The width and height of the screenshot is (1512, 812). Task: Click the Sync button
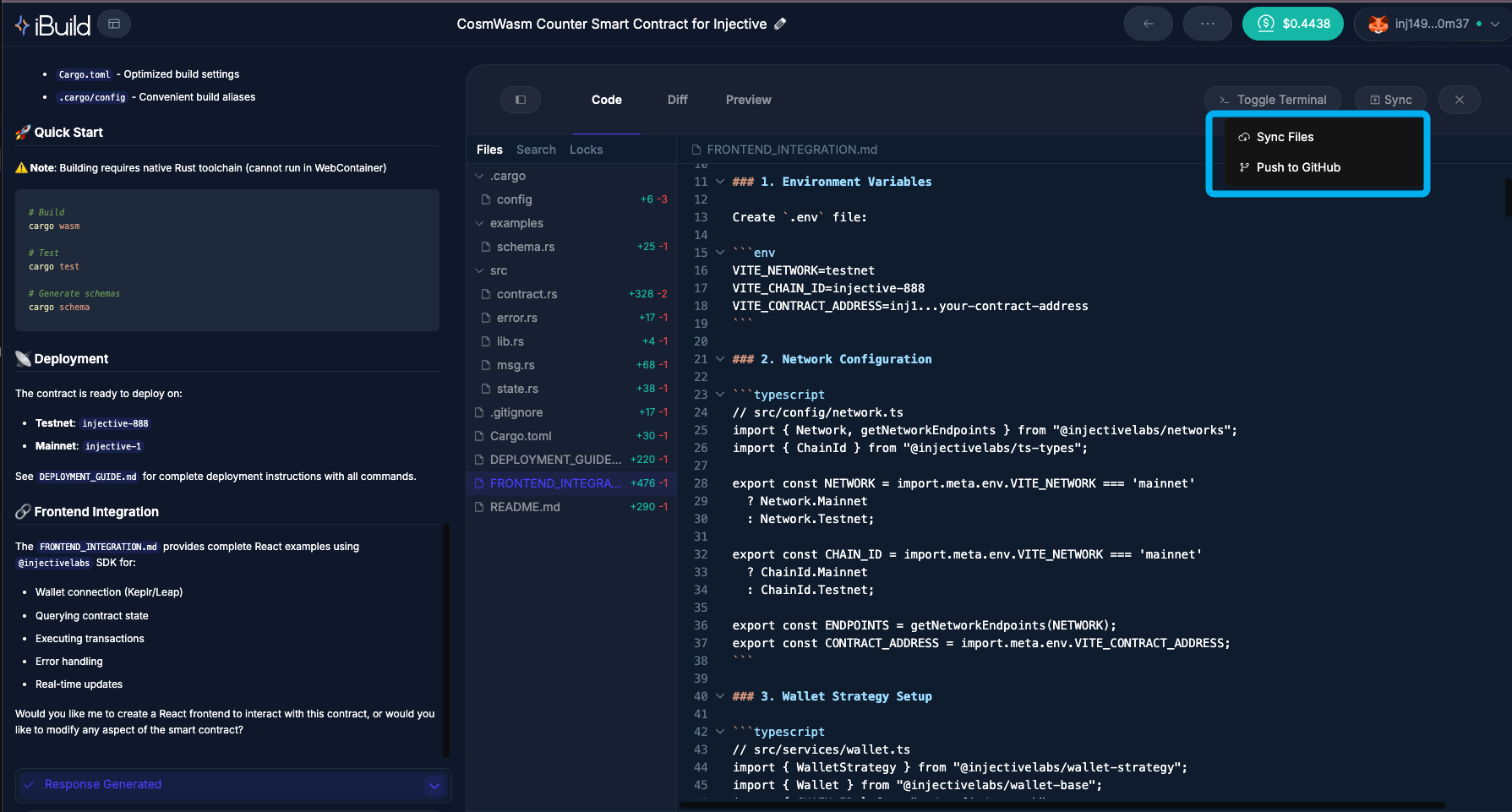tap(1390, 100)
